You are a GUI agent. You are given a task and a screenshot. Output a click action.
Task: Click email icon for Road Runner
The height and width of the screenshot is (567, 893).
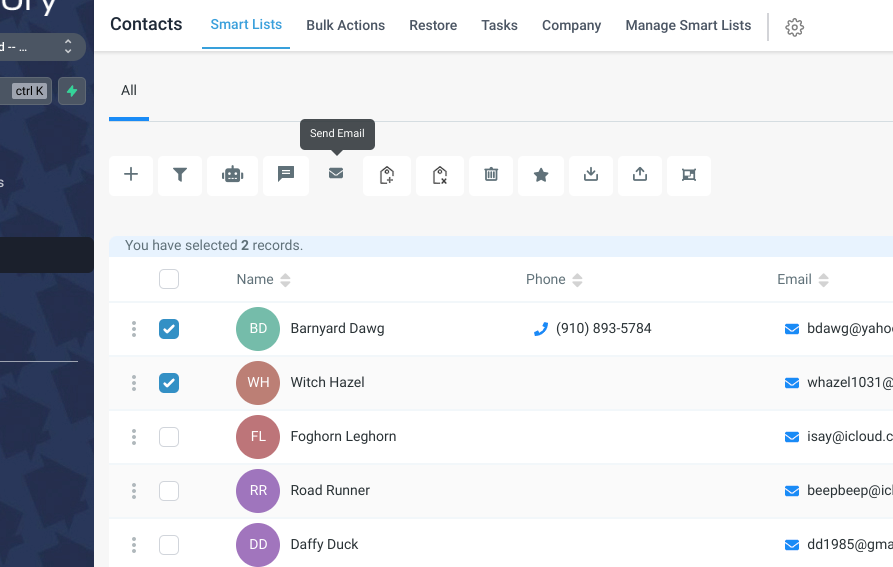click(792, 491)
